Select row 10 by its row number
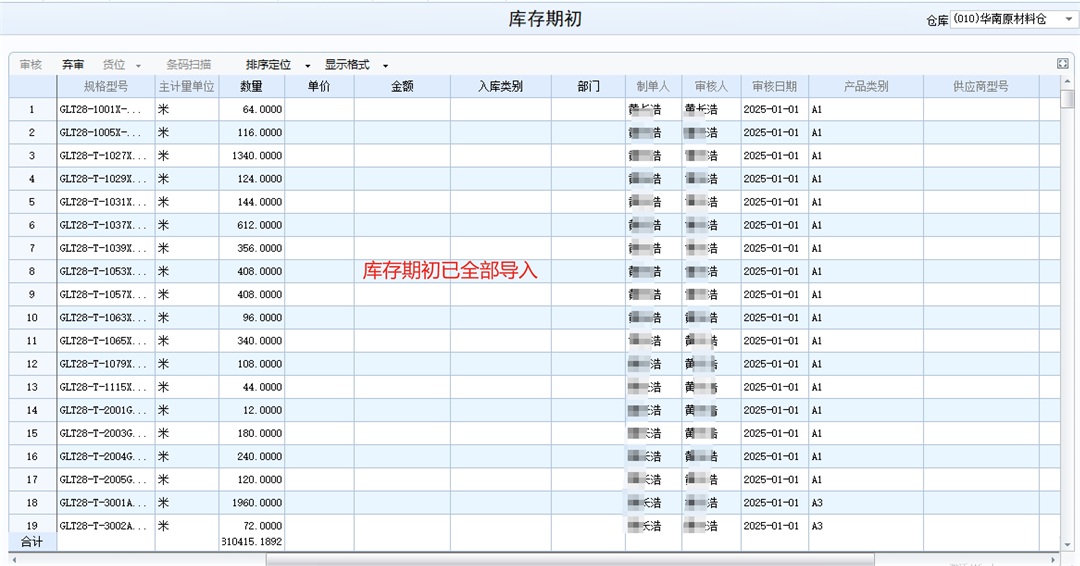The image size is (1080, 566). [x=32, y=318]
